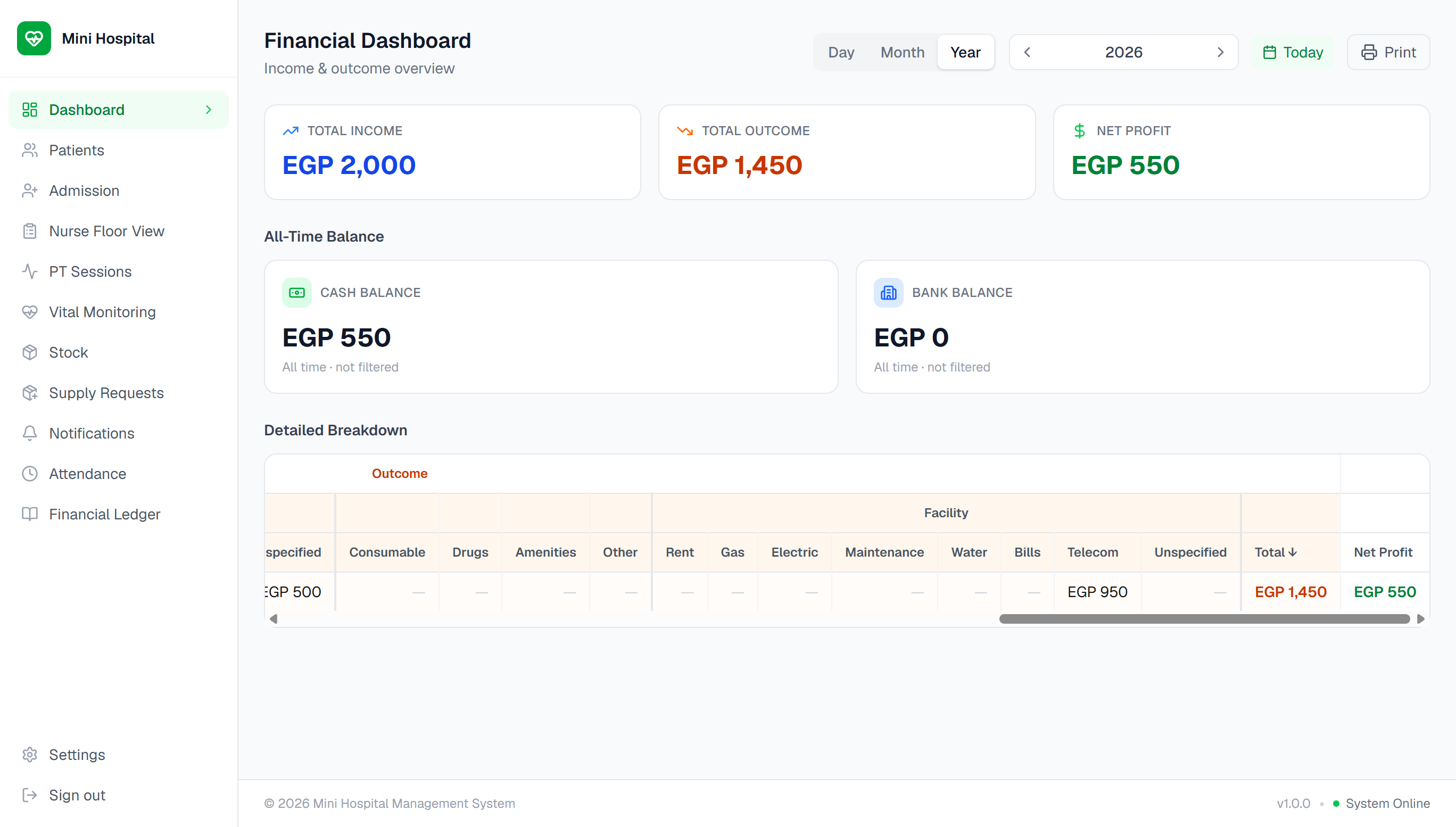Image resolution: width=1456 pixels, height=827 pixels.
Task: Go to previous year with left chevron
Action: pyautogui.click(x=1027, y=52)
